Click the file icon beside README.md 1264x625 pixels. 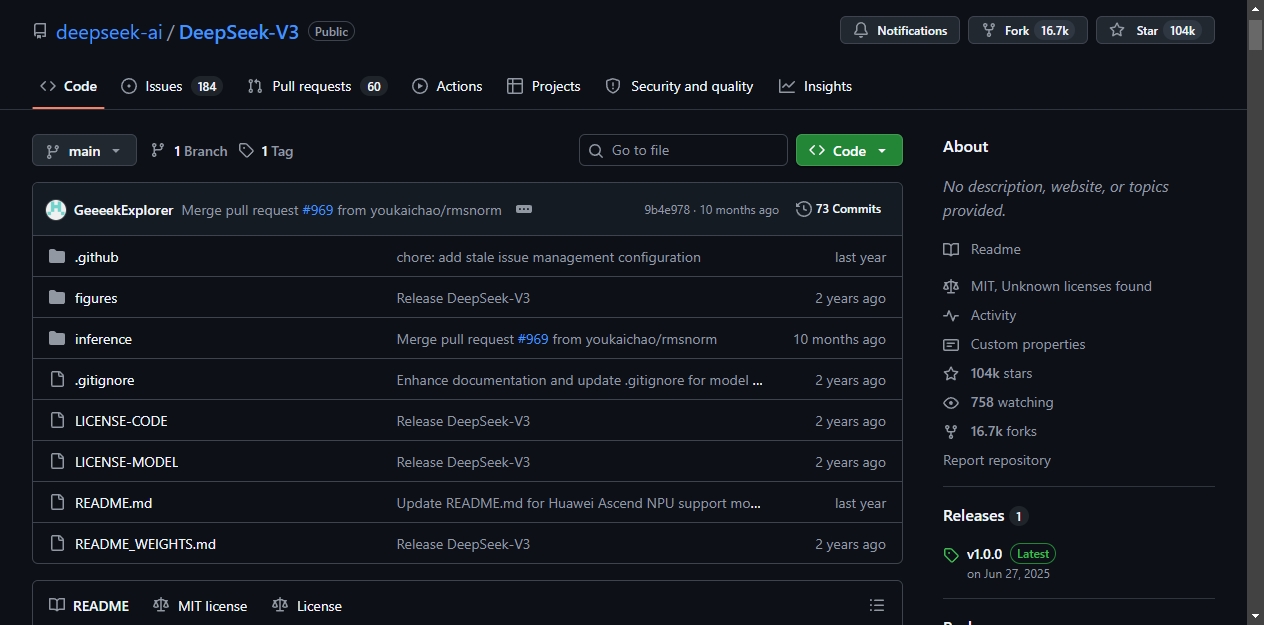point(57,503)
